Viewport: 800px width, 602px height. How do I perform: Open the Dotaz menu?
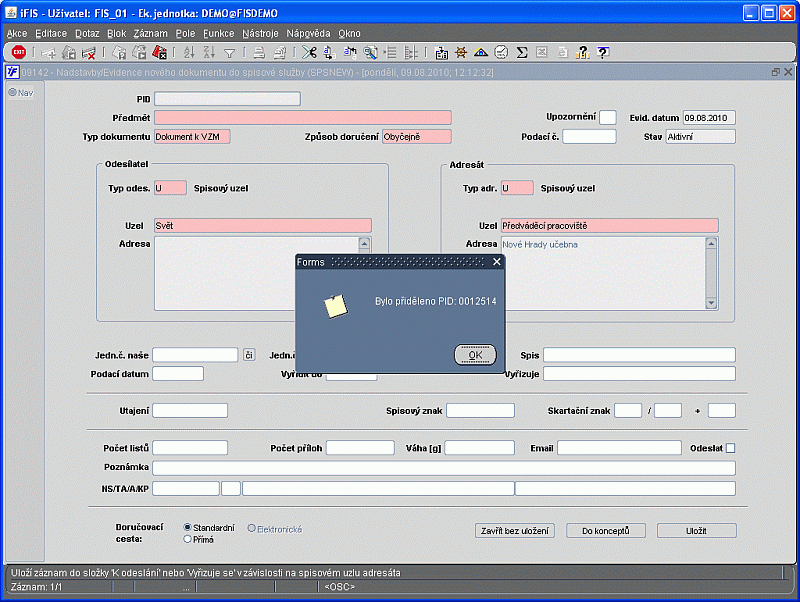(x=87, y=34)
